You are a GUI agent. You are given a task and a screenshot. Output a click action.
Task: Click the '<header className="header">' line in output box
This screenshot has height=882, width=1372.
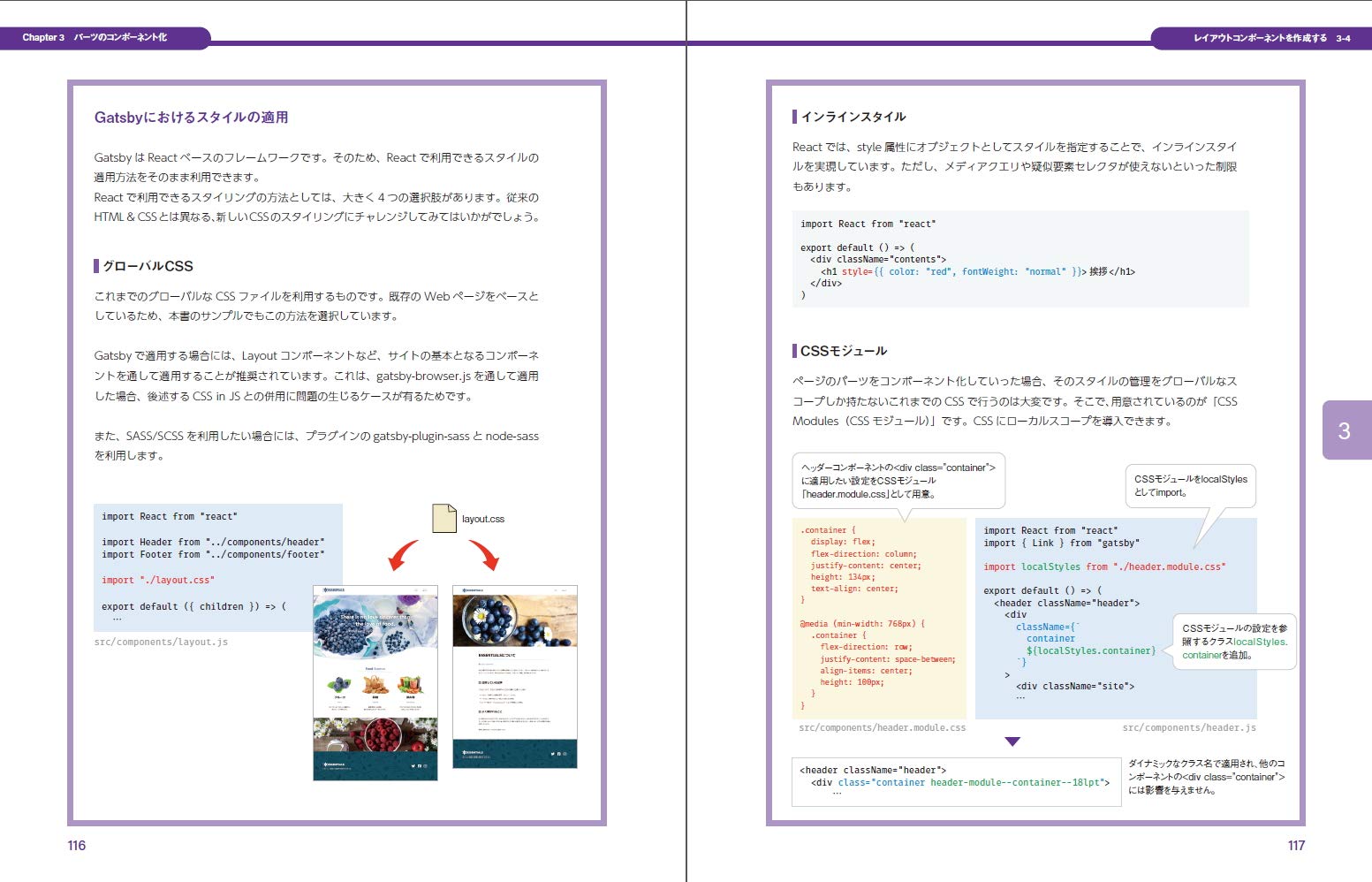[x=873, y=770]
